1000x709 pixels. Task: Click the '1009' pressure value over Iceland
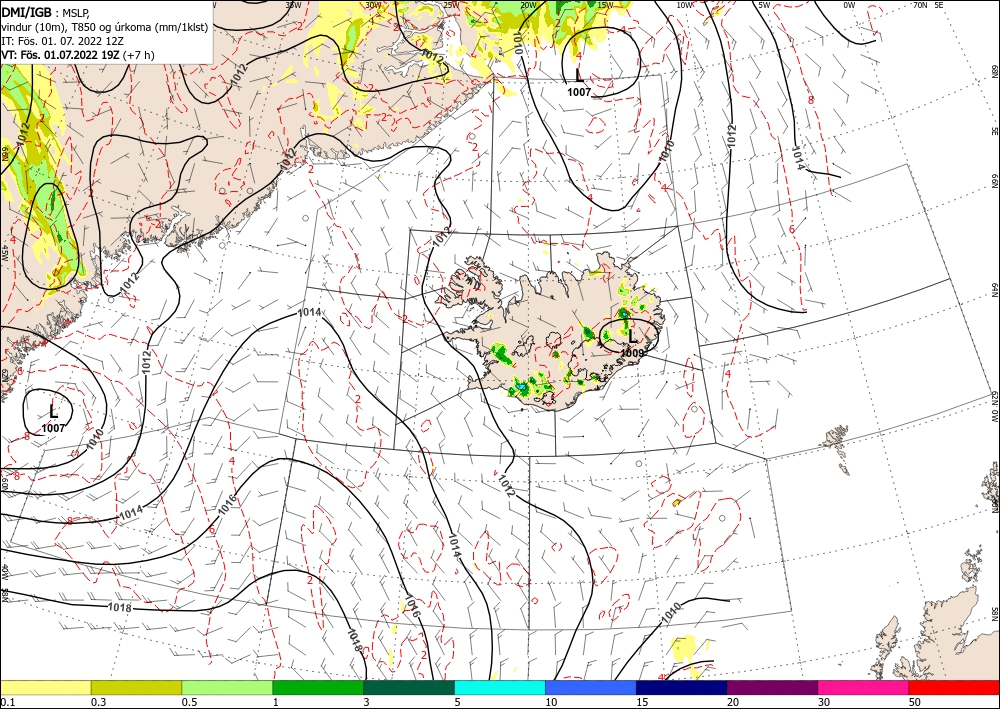pyautogui.click(x=632, y=353)
